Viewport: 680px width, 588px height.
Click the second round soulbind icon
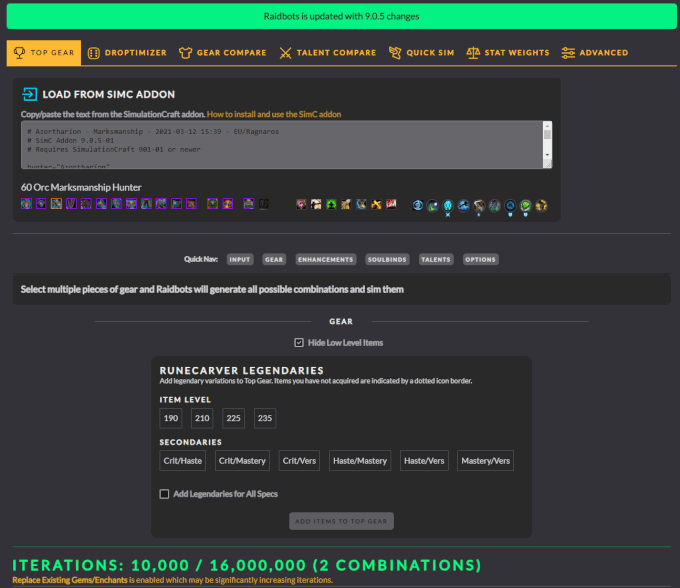pyautogui.click(x=433, y=206)
